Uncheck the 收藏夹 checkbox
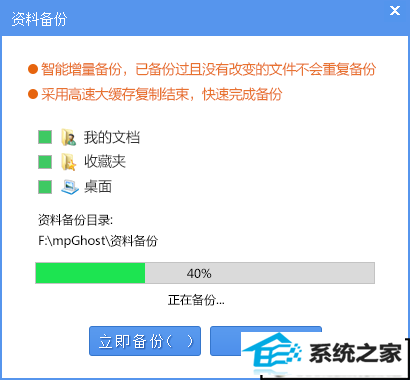 pos(45,162)
